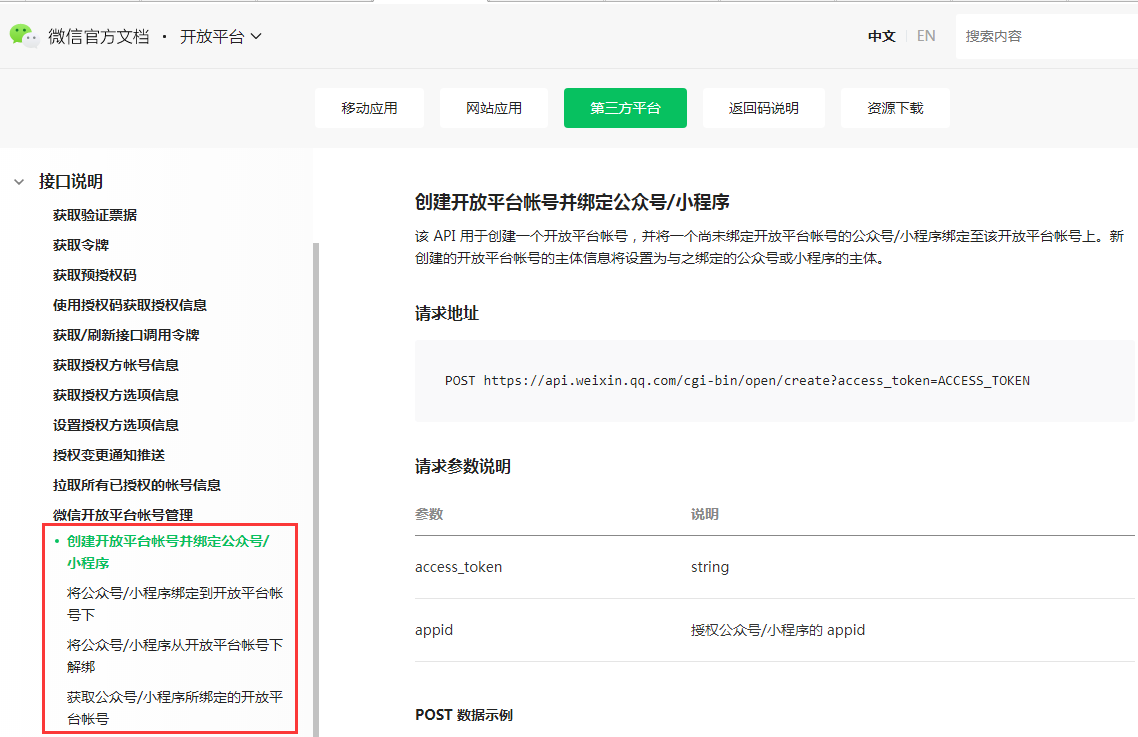
Task: Open 使用授权码获取授权信息 in sidebar
Action: (x=130, y=305)
